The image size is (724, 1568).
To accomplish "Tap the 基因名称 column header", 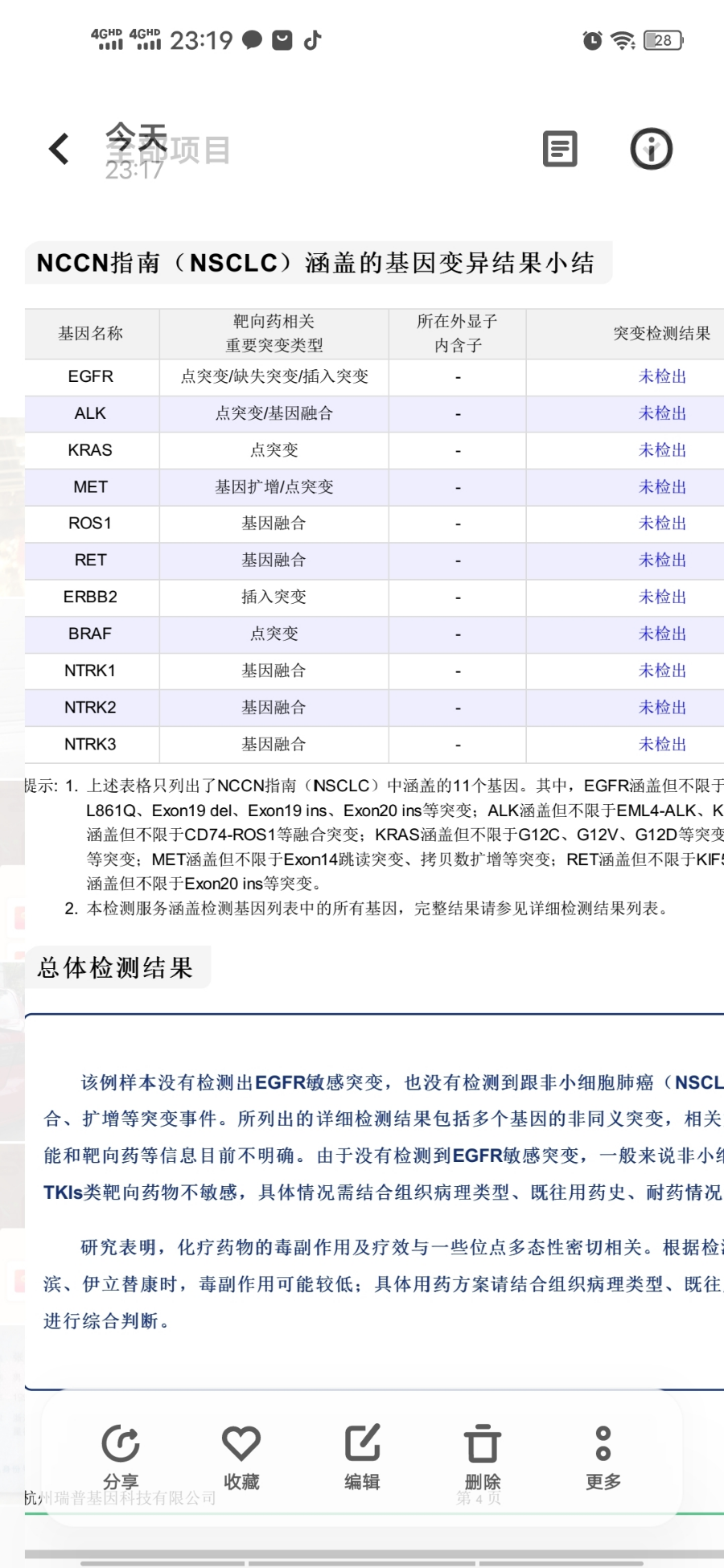I will click(91, 334).
